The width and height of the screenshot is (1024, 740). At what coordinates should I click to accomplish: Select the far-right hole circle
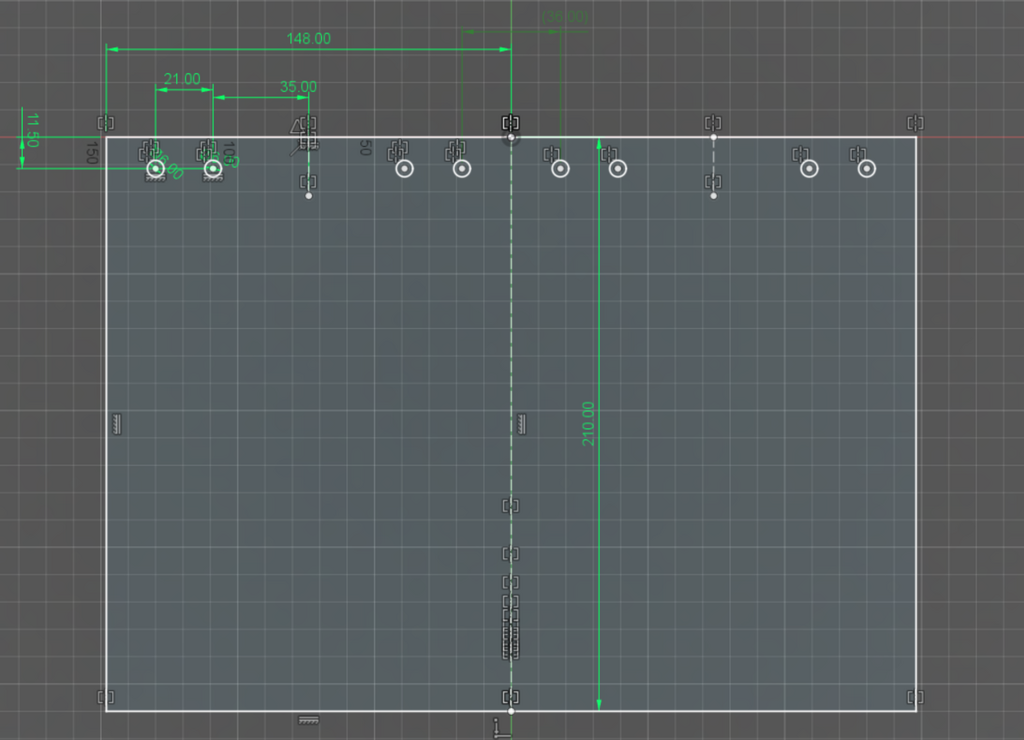[x=867, y=169]
